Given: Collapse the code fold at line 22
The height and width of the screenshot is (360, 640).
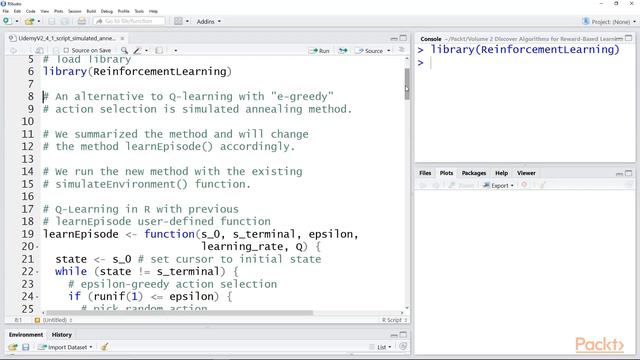Looking at the screenshot, I should tap(38, 272).
